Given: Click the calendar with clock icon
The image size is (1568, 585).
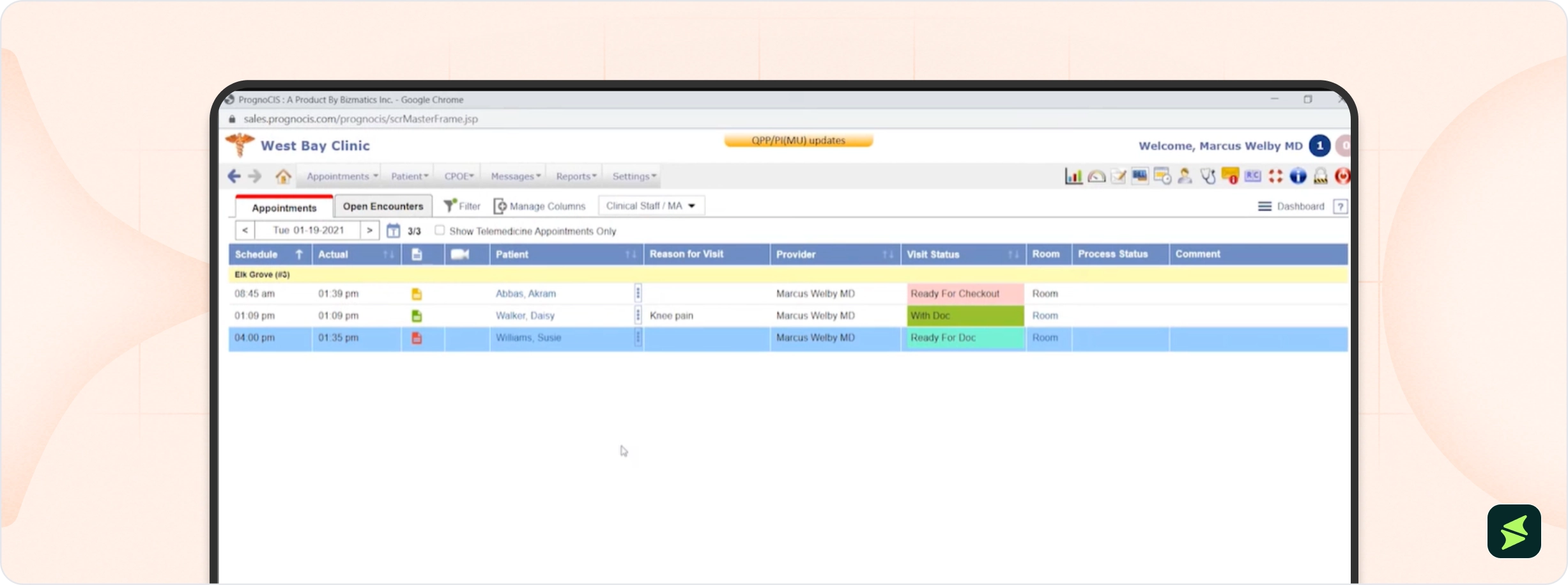Looking at the screenshot, I should pyautogui.click(x=1162, y=176).
